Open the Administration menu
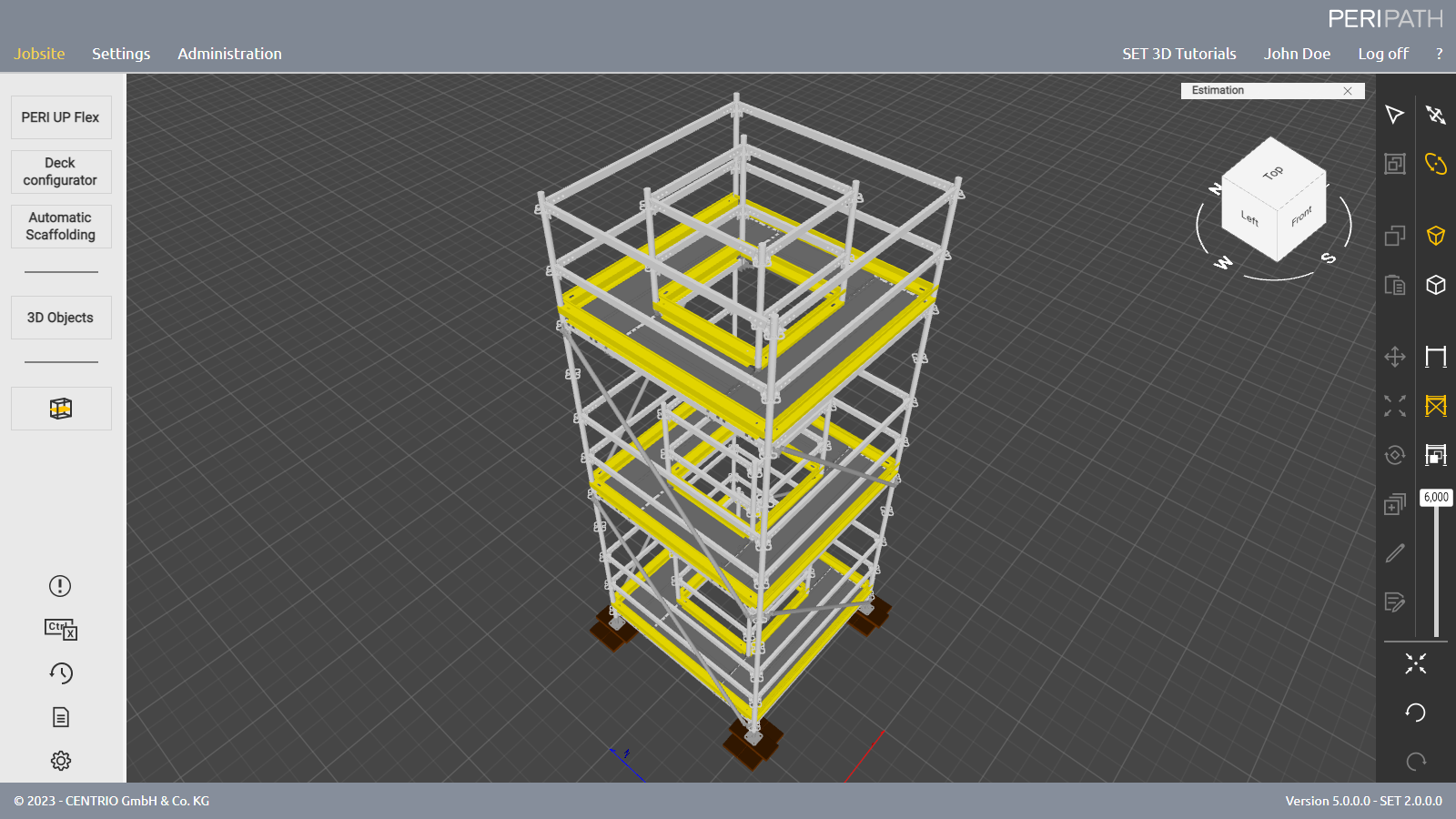Screen dimensions: 1456x819 pos(229,54)
